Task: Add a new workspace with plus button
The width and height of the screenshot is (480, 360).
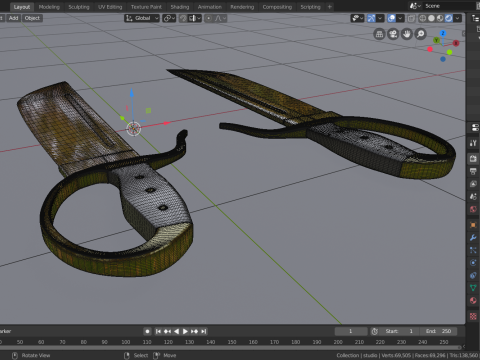Action: click(x=330, y=7)
